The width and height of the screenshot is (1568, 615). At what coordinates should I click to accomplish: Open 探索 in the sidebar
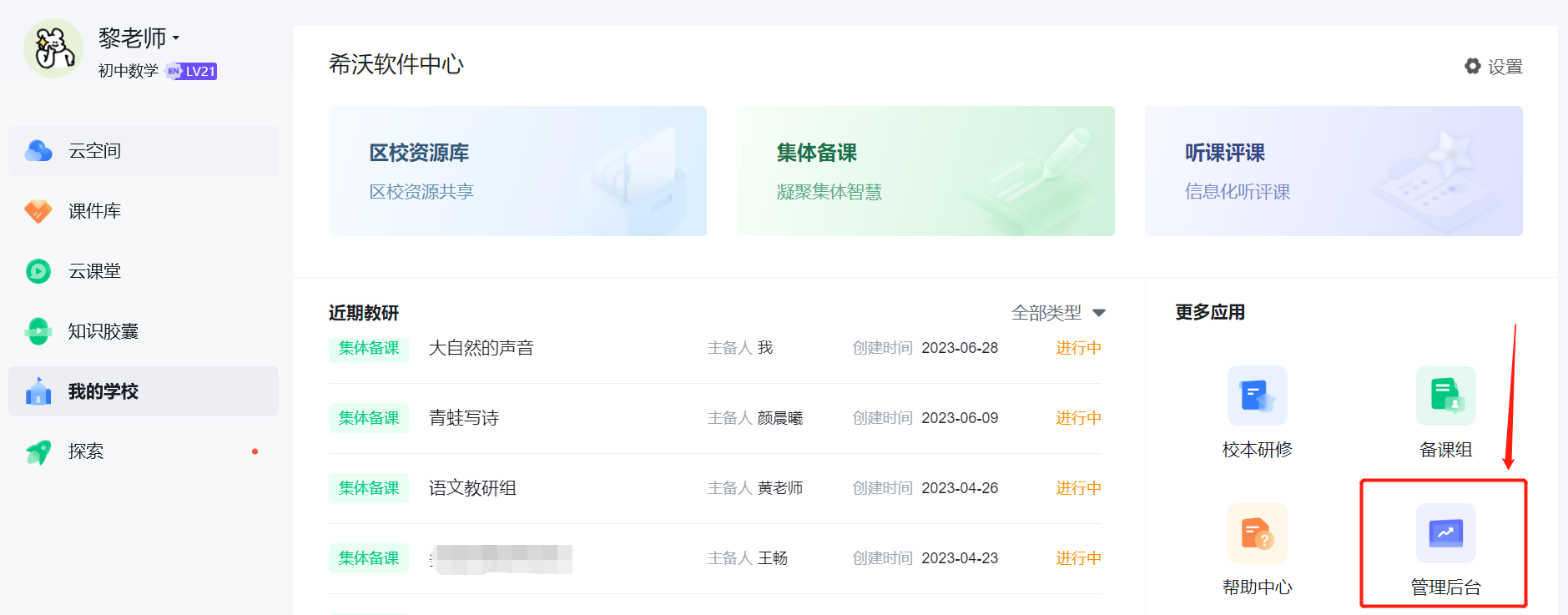(x=144, y=451)
